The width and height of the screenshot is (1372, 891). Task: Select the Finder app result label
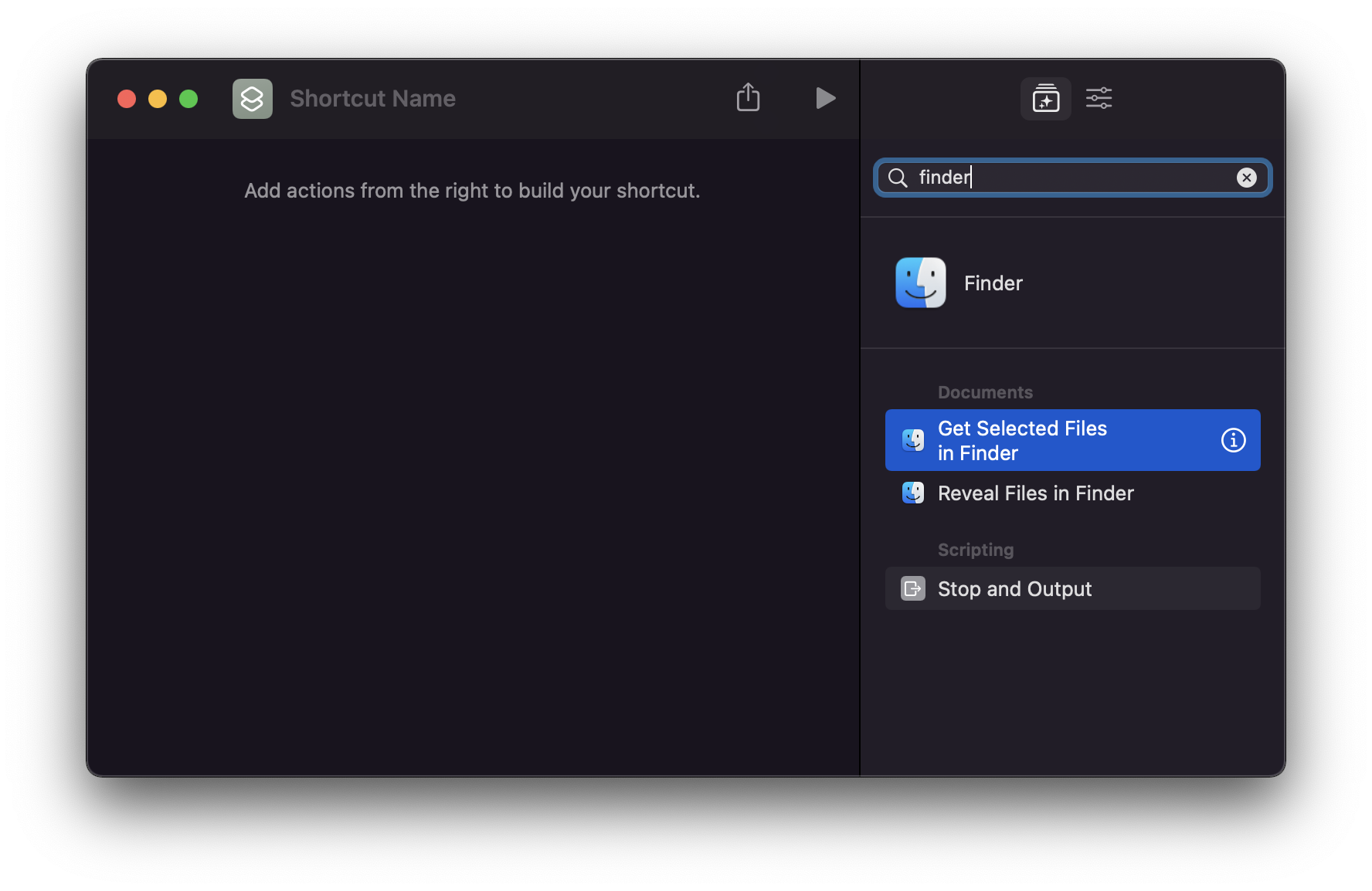coord(993,283)
